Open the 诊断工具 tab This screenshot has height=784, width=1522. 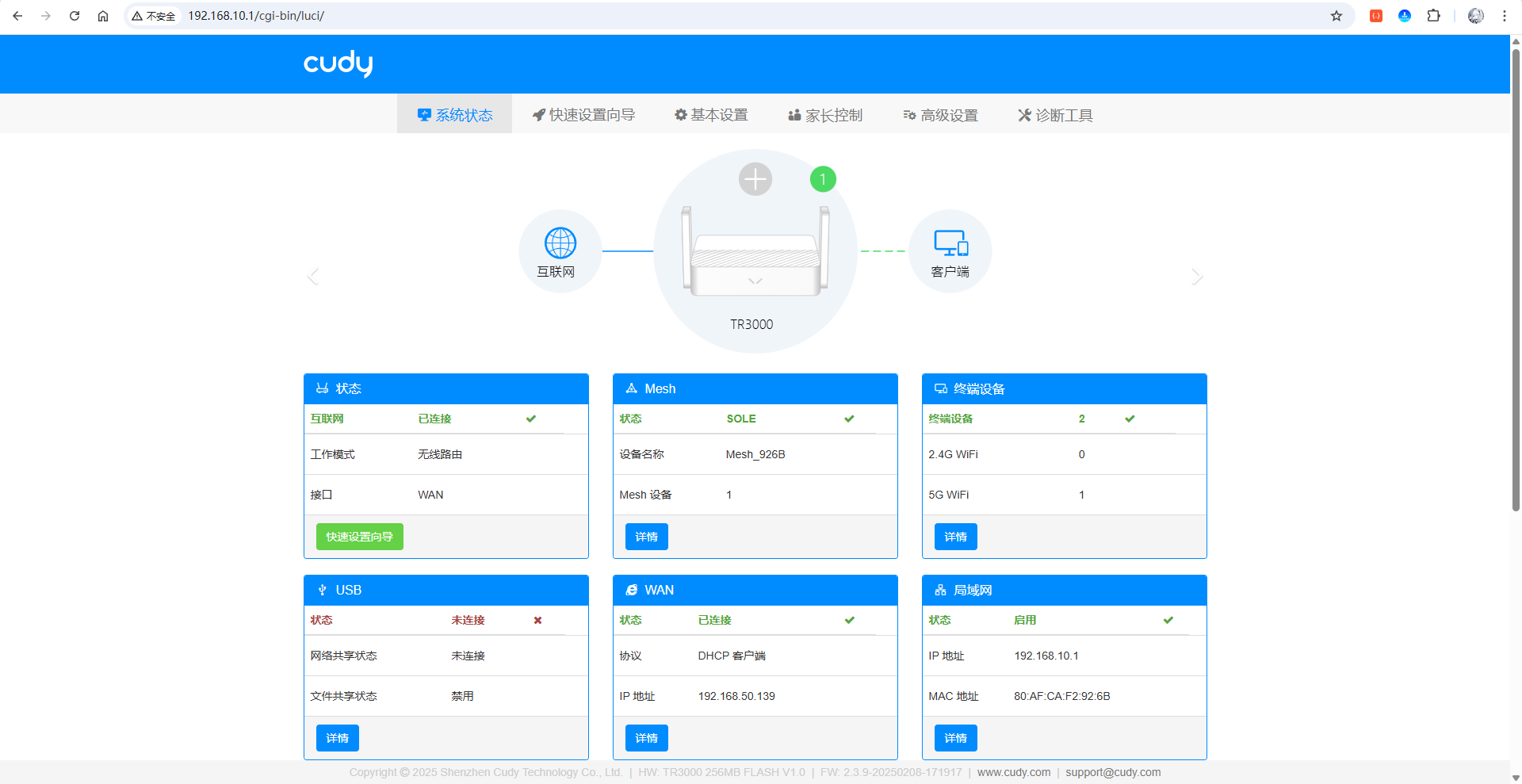pos(1055,115)
